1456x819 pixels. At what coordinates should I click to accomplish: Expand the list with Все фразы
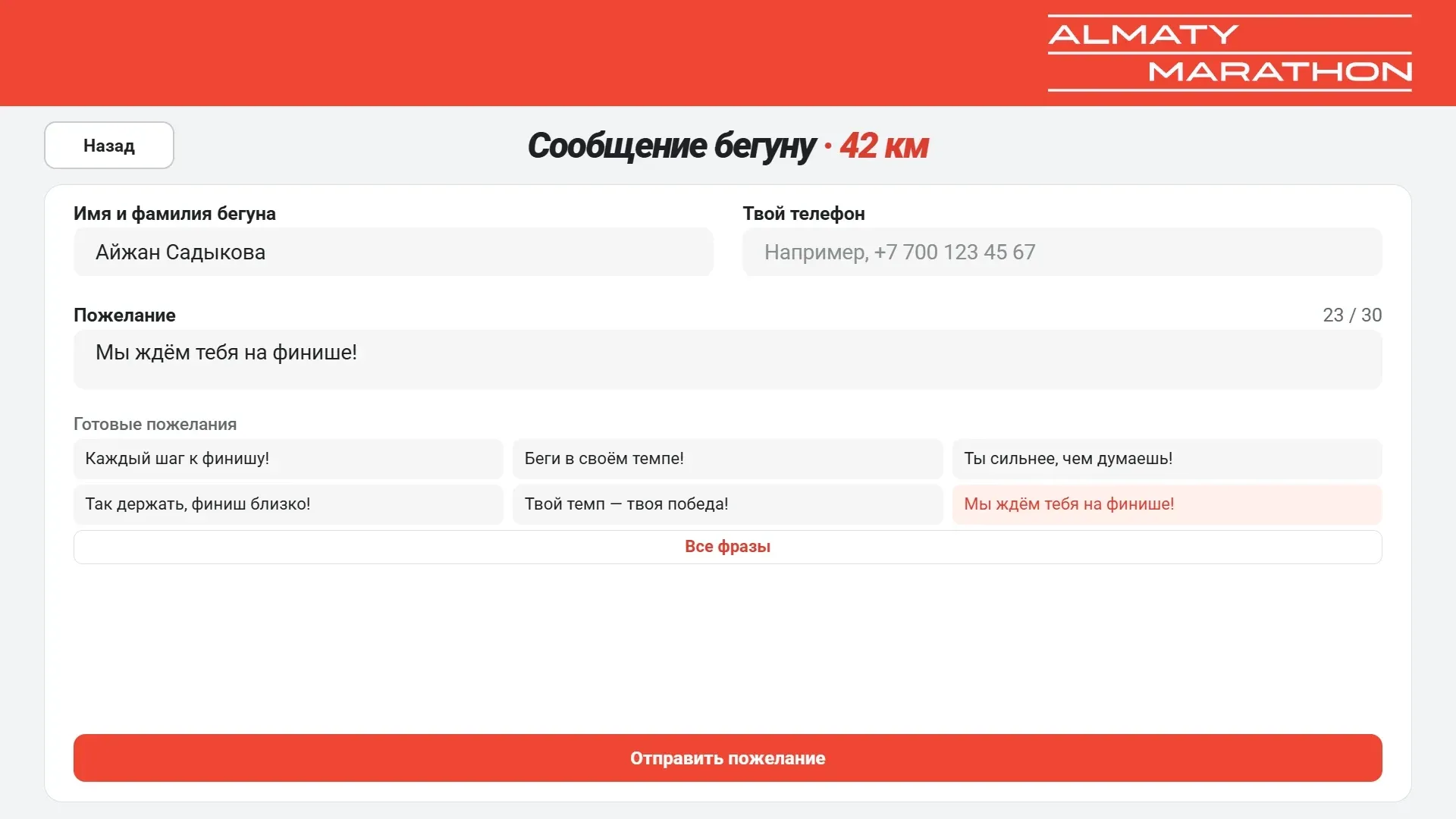728,547
